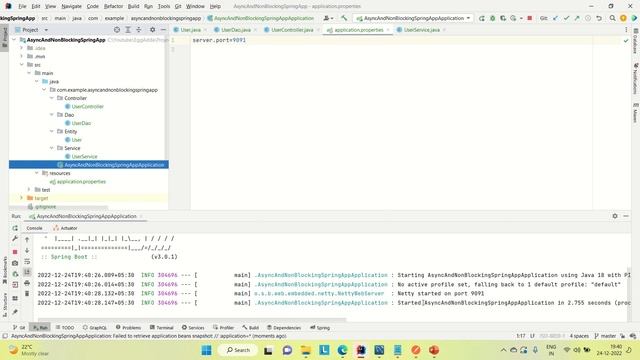Hide the Project tool window
The width and height of the screenshot is (640, 360).
pyautogui.click(x=163, y=30)
